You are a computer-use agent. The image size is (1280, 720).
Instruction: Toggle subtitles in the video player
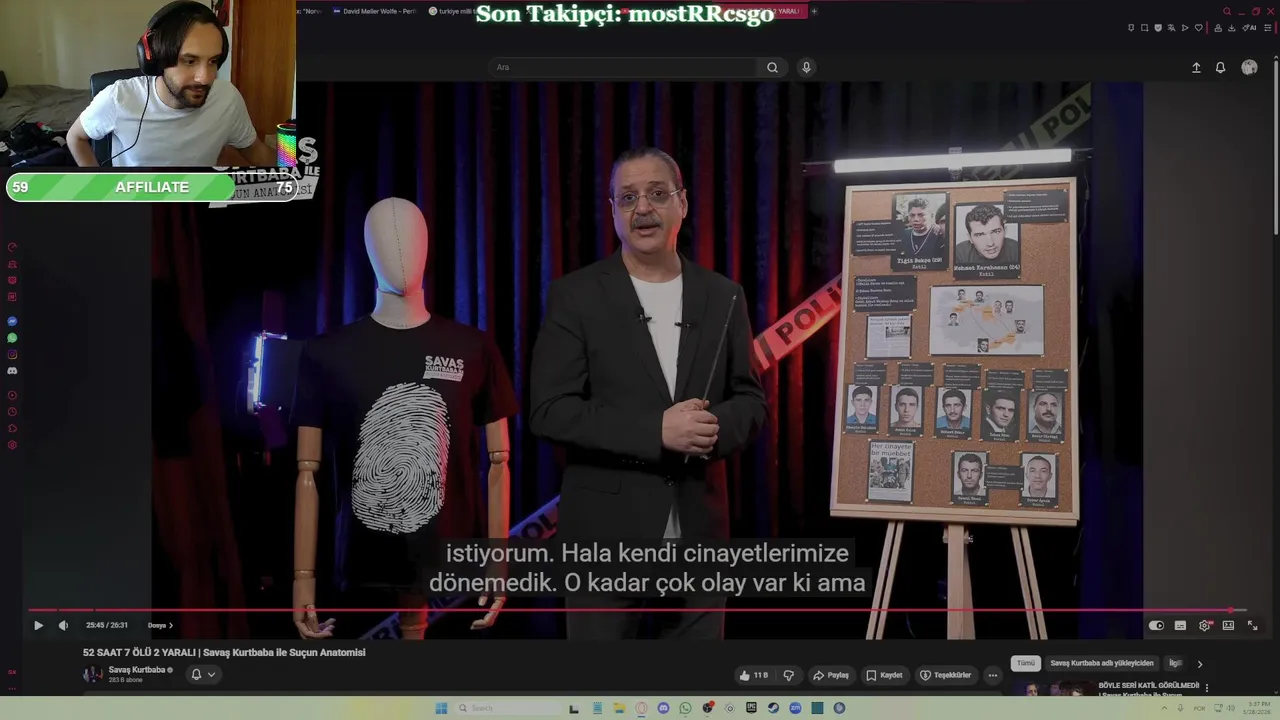(x=1180, y=625)
